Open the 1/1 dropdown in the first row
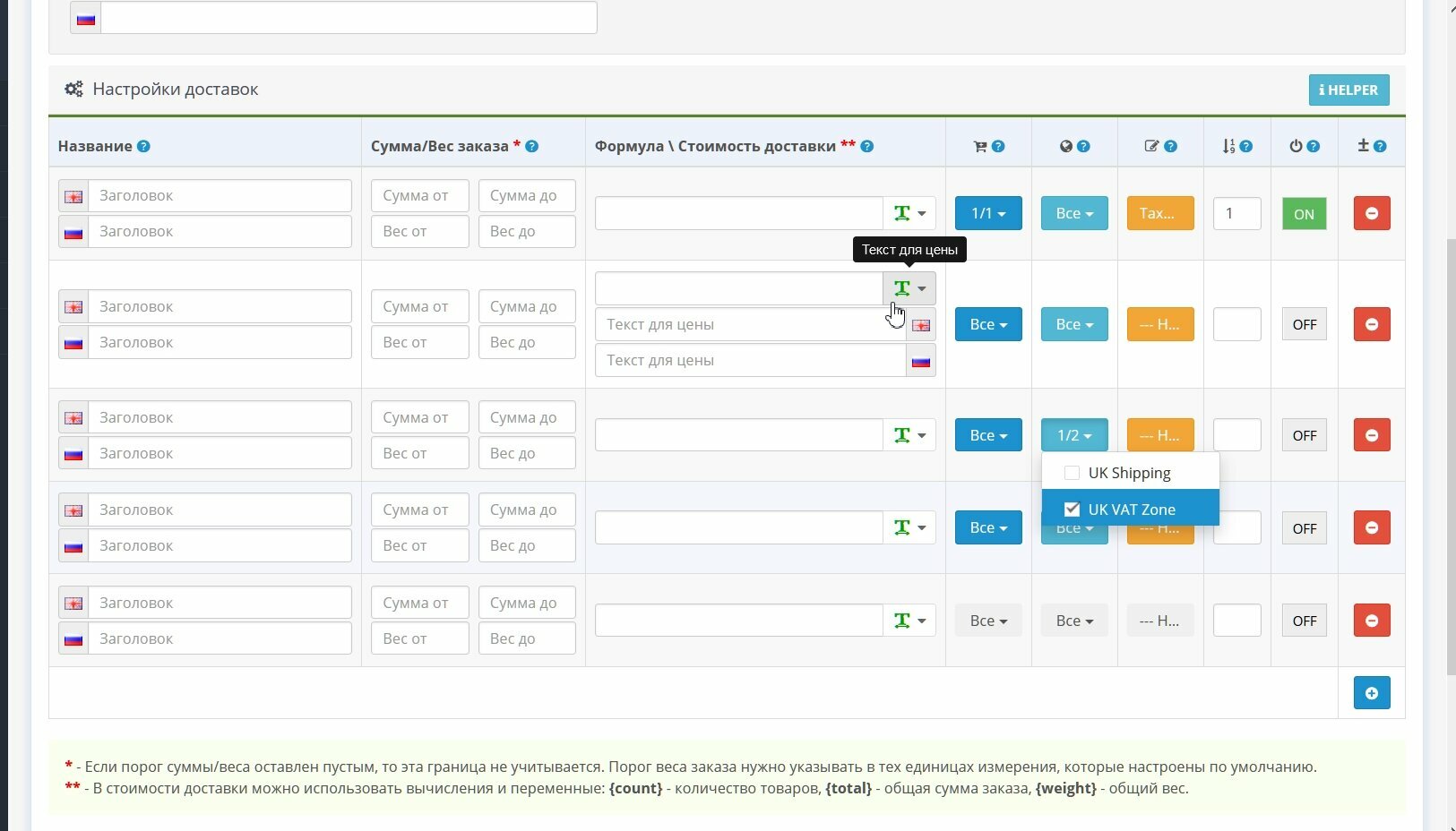The image size is (1456, 831). [987, 213]
